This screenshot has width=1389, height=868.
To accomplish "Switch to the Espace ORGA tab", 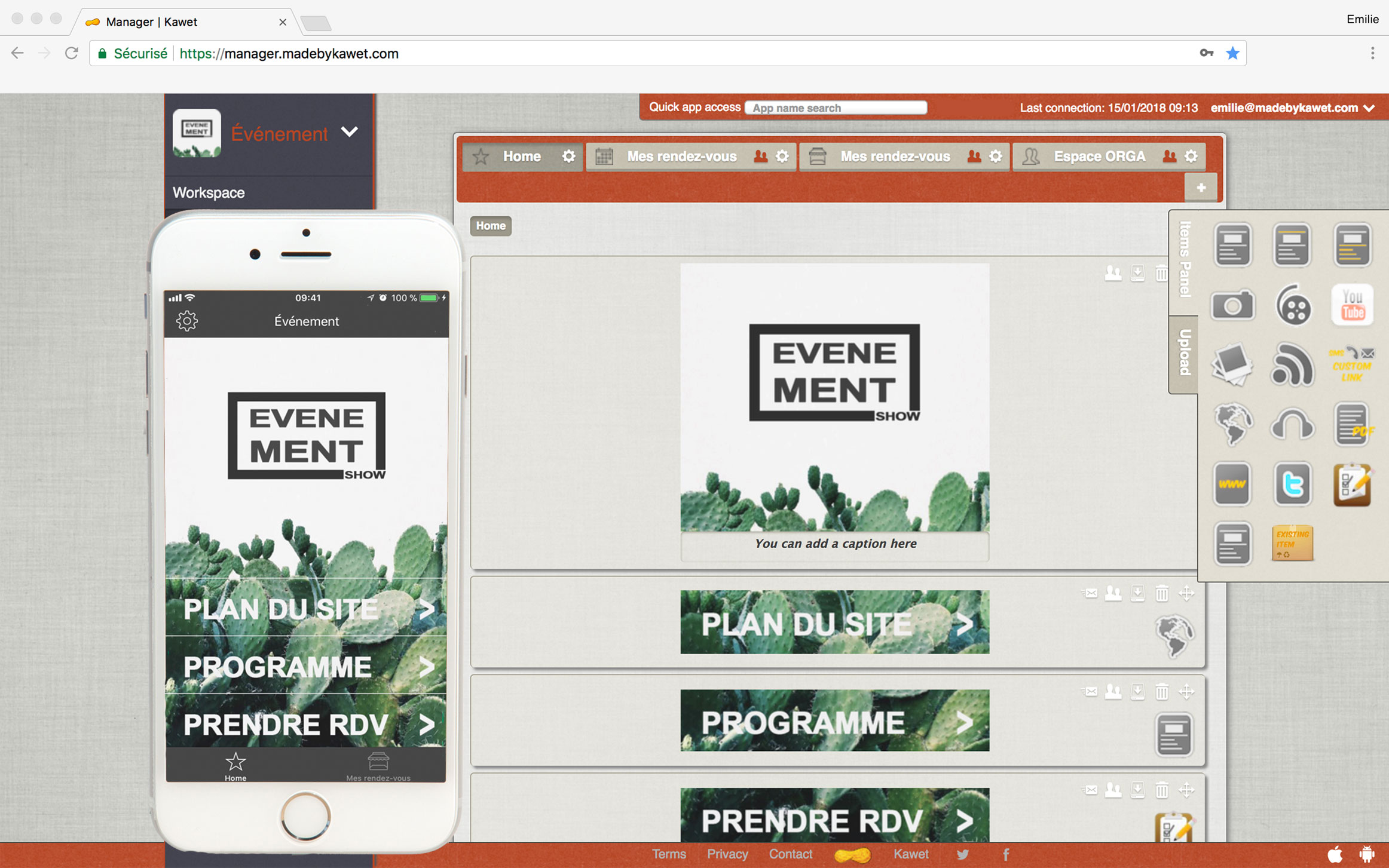I will [x=1099, y=157].
